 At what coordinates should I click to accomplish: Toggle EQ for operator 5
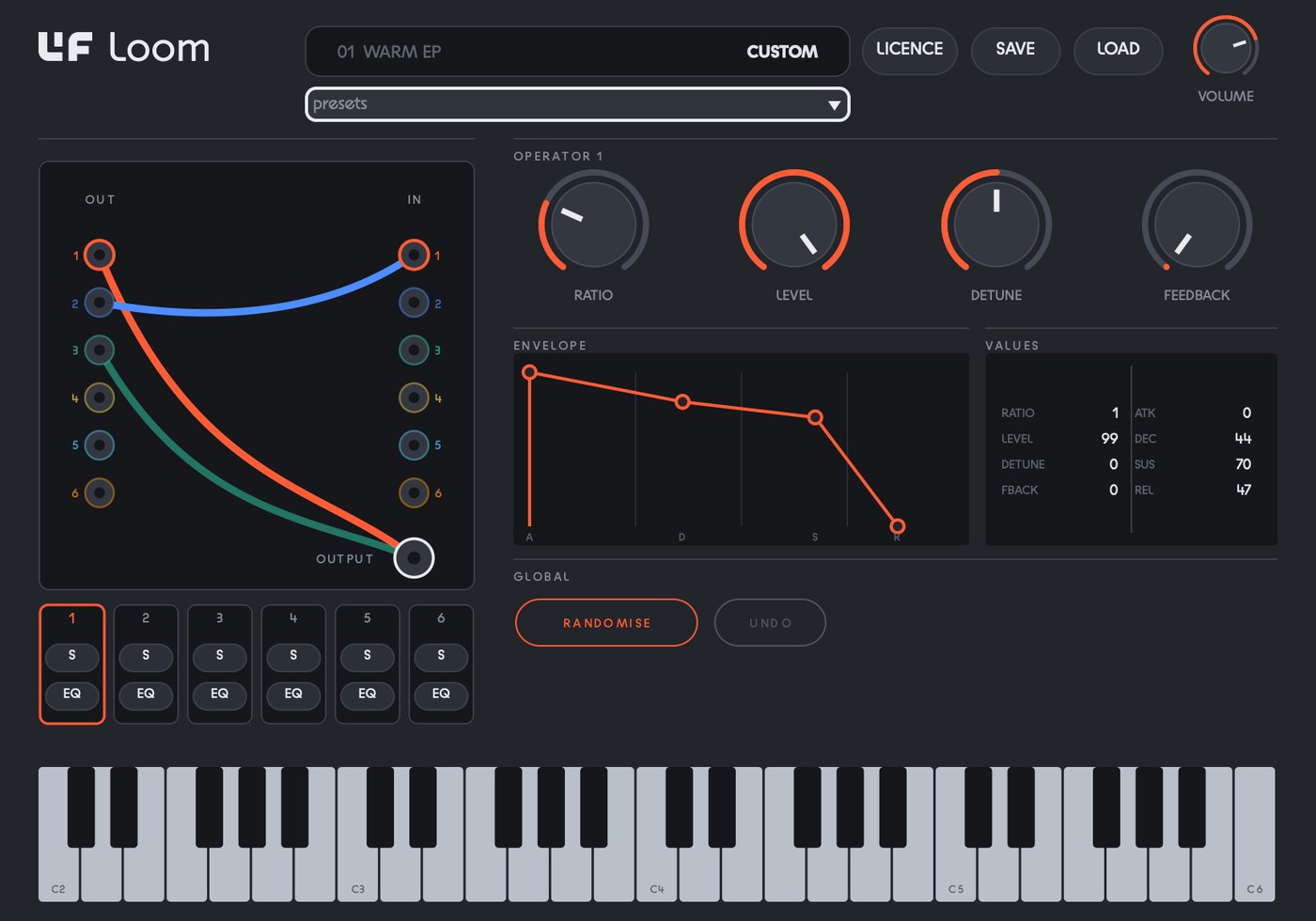(368, 695)
